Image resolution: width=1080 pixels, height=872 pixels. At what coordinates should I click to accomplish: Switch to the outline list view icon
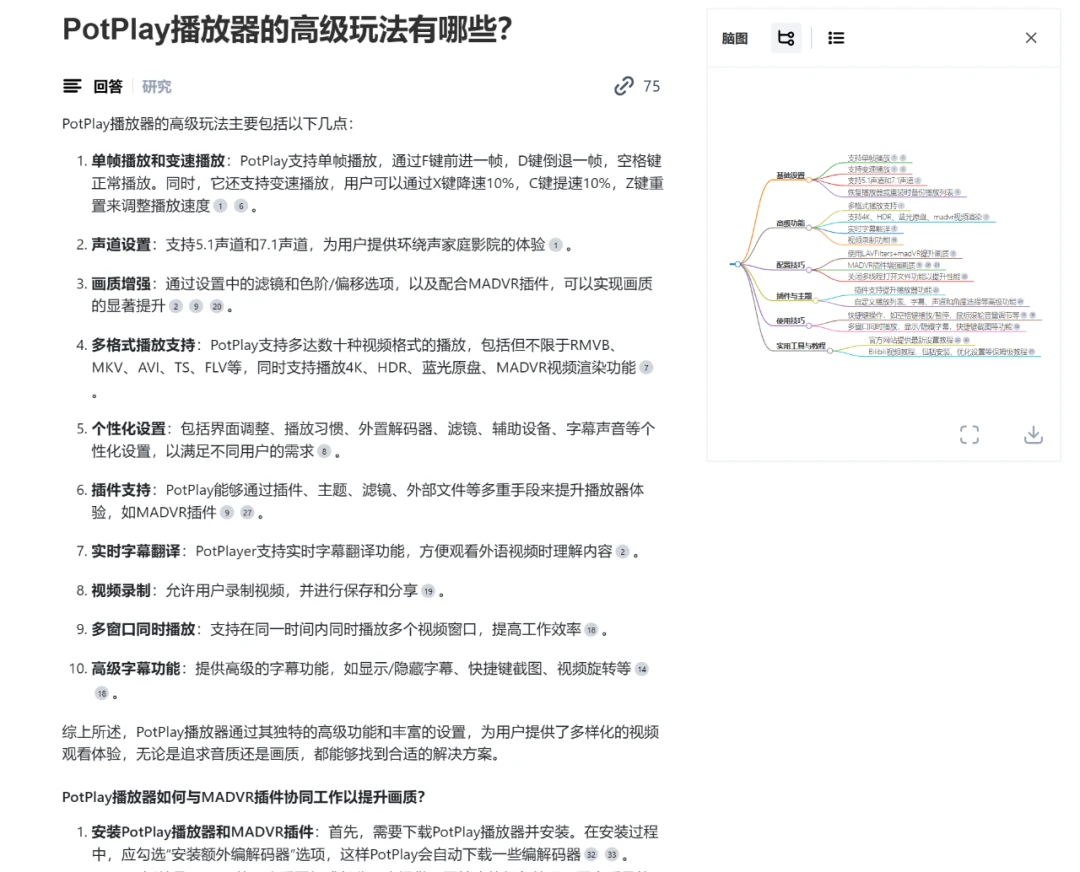coord(835,38)
